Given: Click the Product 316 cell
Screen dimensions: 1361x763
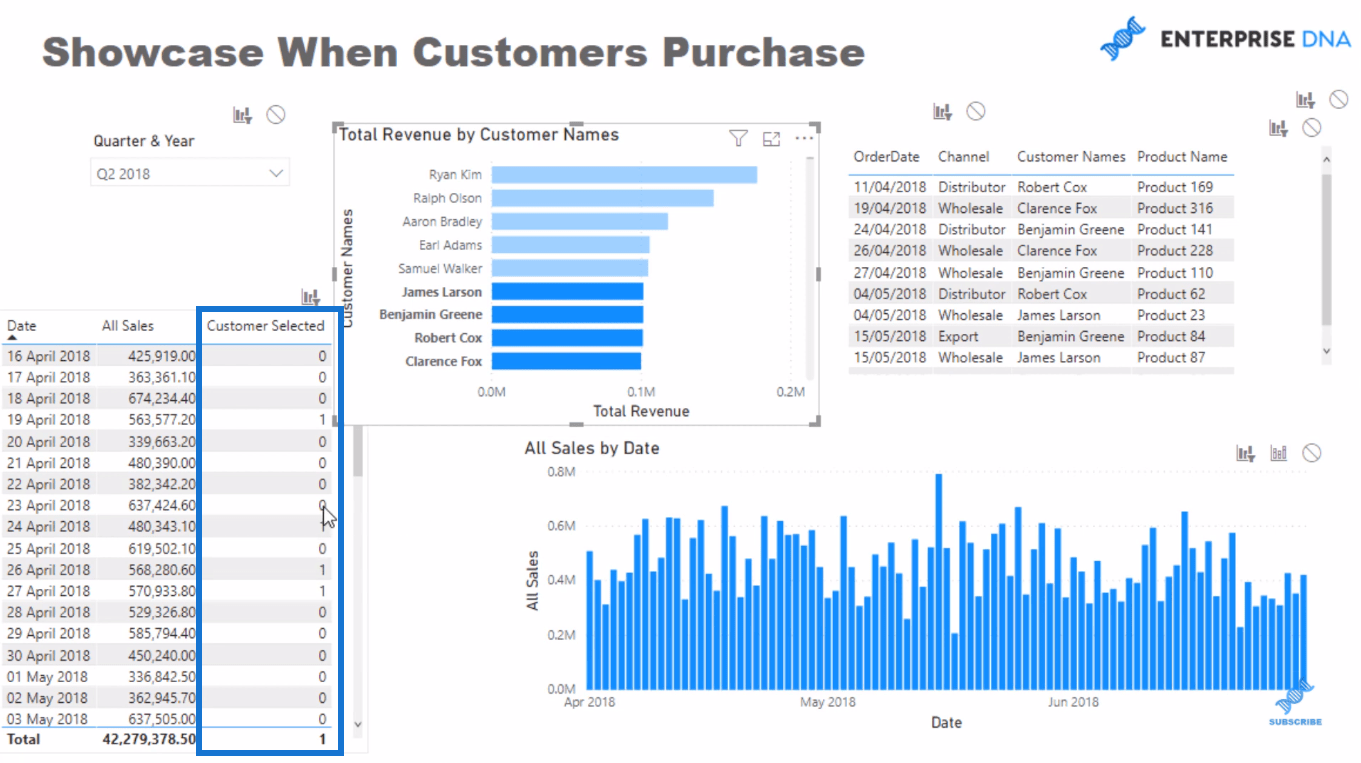Looking at the screenshot, I should point(1175,208).
